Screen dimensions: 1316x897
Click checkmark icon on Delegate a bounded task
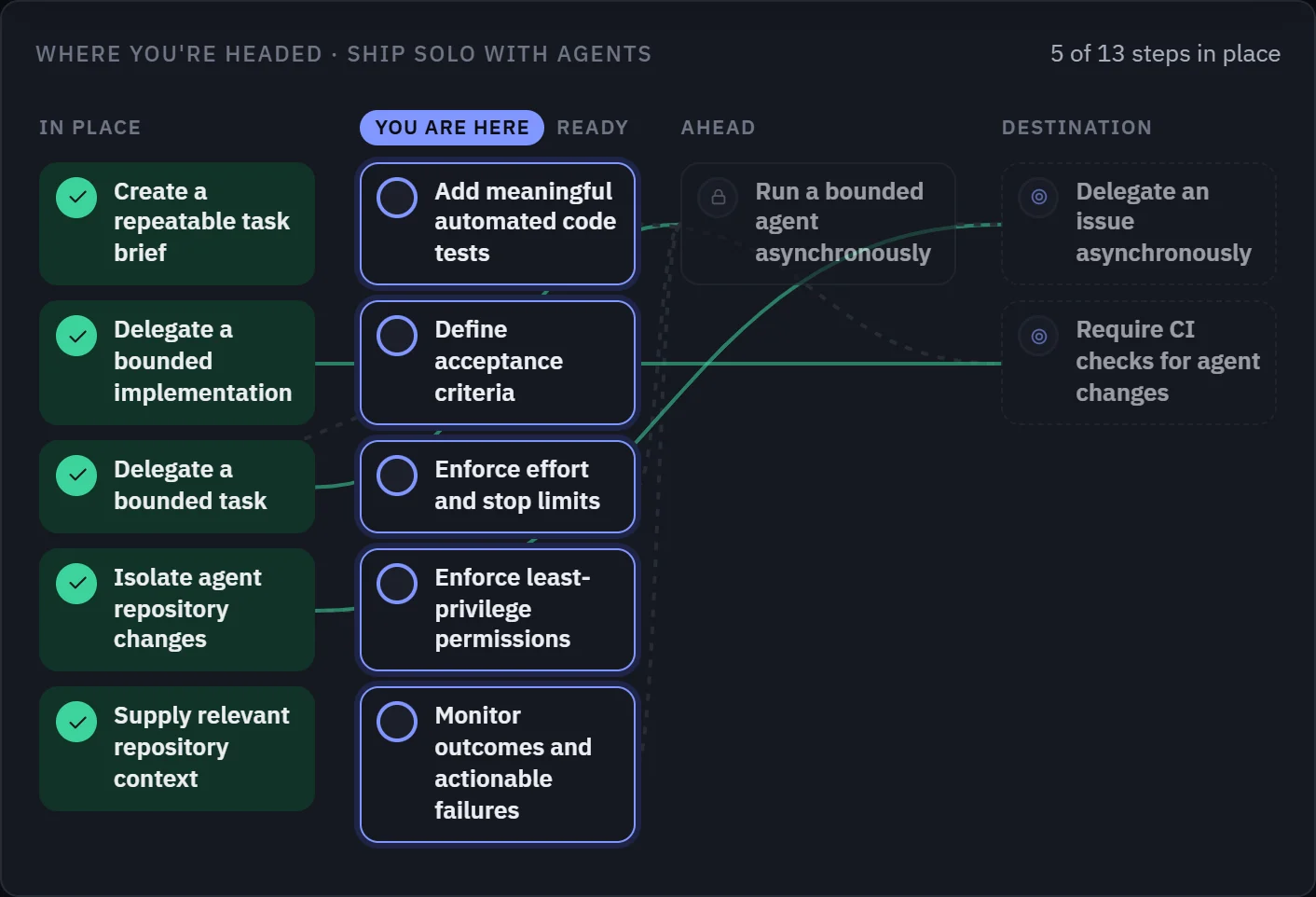point(76,476)
